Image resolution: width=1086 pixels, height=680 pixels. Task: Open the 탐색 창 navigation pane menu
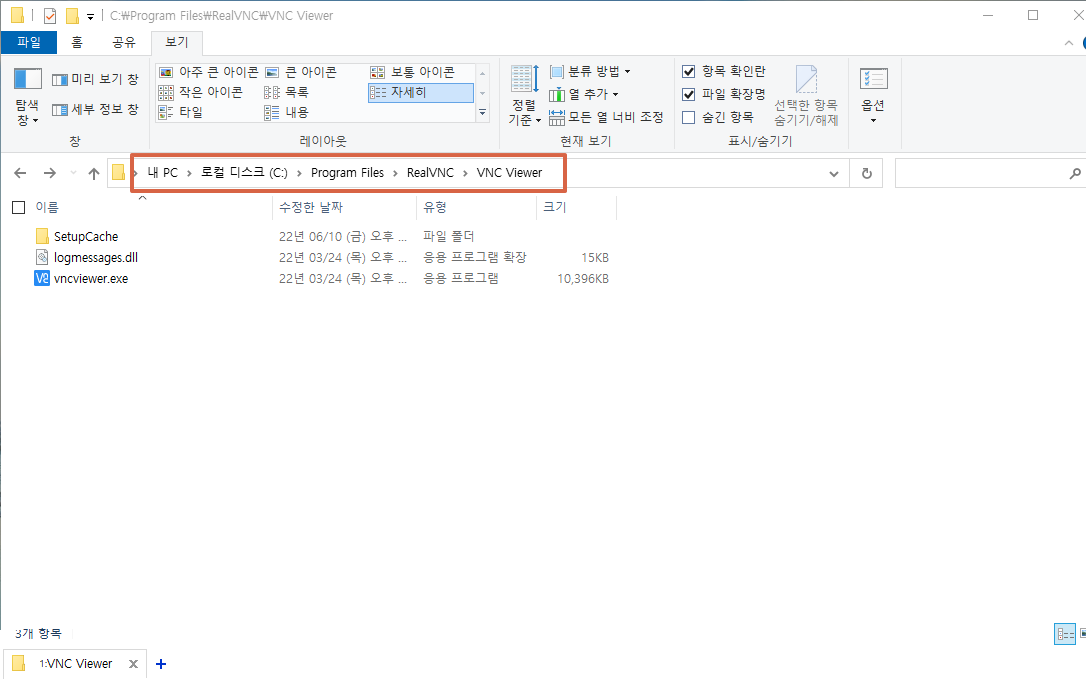point(28,97)
